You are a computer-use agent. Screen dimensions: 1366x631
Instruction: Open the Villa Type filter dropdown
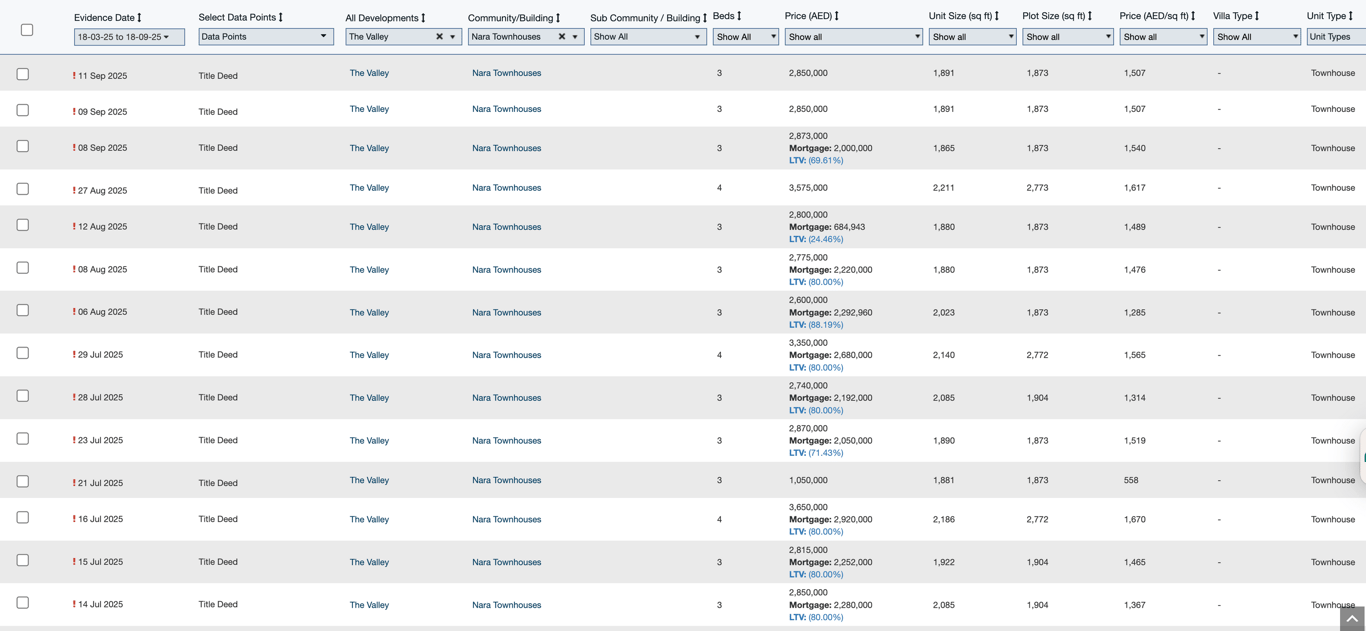click(1256, 37)
